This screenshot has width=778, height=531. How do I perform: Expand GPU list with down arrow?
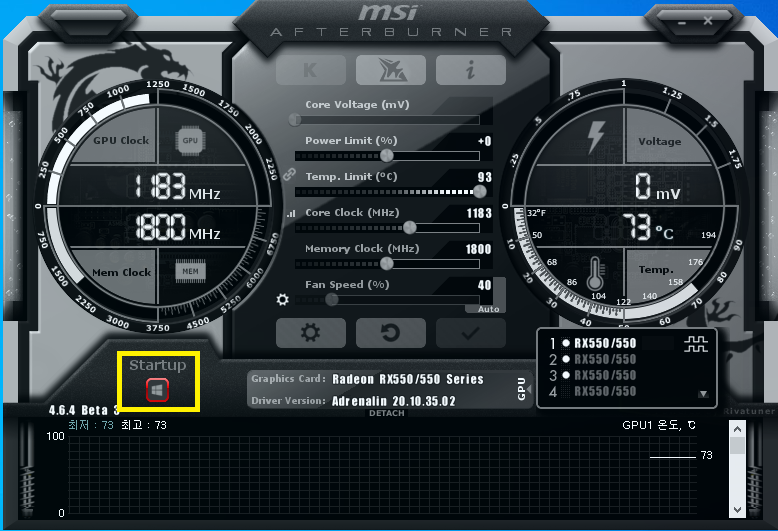(703, 394)
